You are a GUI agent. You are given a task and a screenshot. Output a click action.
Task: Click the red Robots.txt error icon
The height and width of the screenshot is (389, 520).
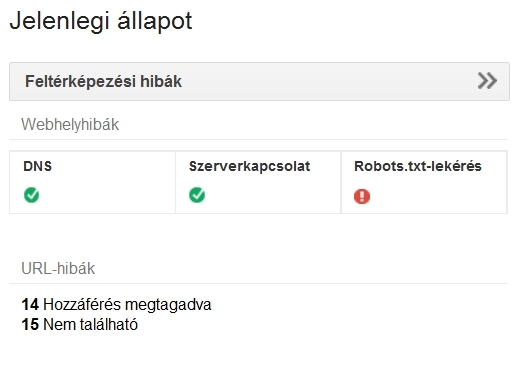coord(362,196)
